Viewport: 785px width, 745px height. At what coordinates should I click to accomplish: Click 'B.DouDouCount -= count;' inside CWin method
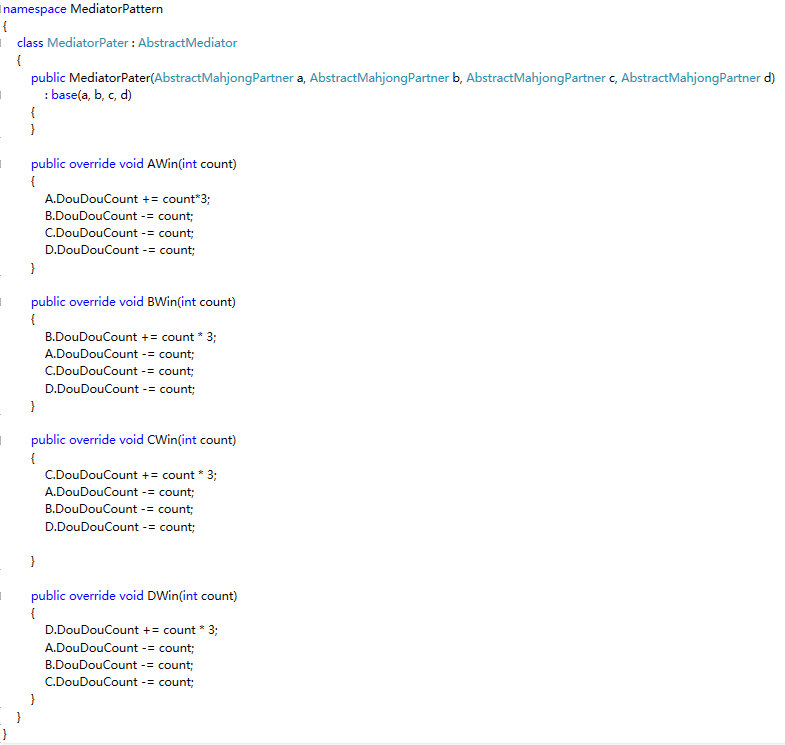(119, 510)
